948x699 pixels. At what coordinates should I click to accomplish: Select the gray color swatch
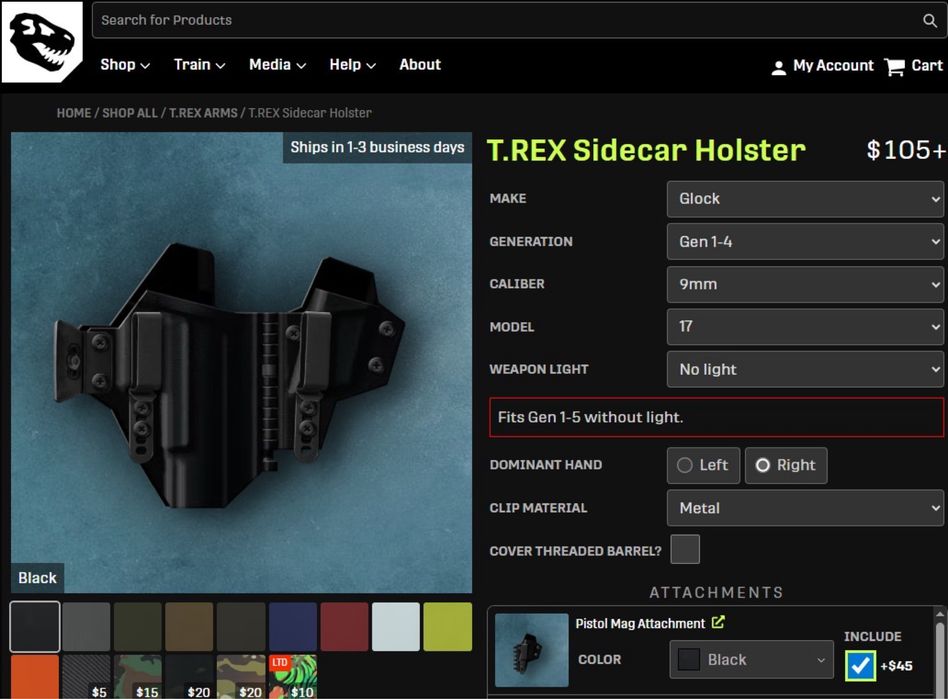(x=86, y=626)
